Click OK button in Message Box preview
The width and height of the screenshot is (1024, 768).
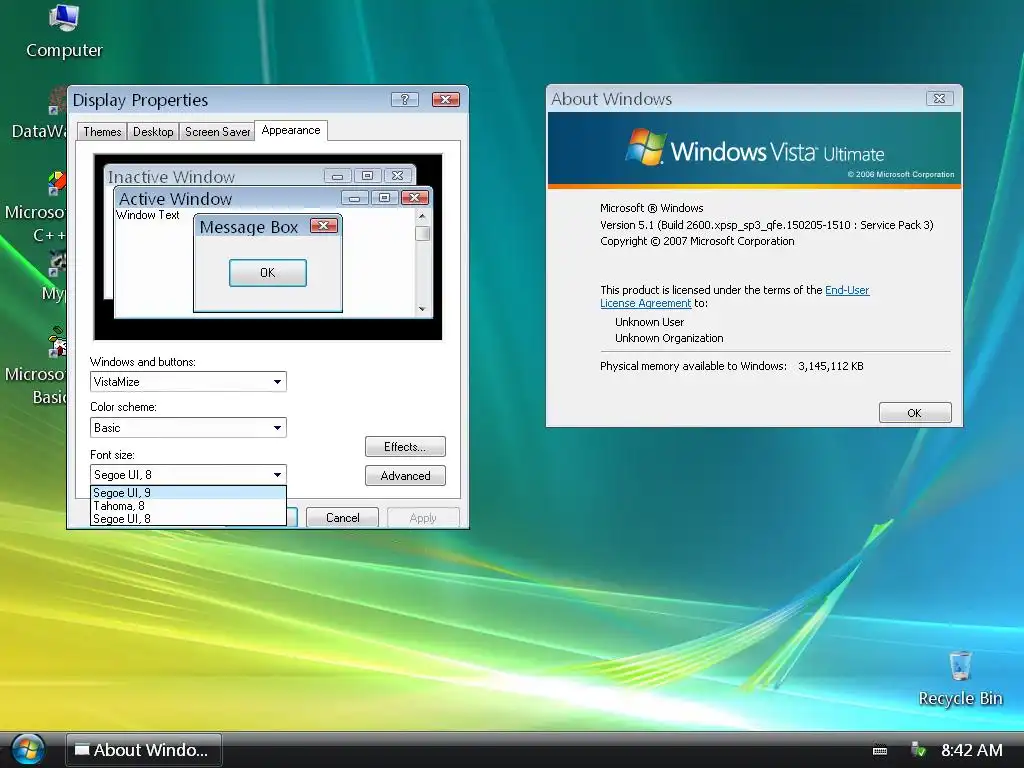coord(268,272)
